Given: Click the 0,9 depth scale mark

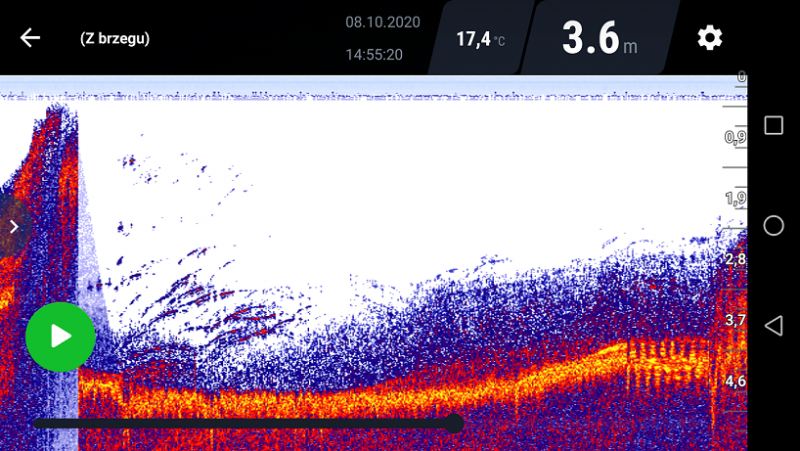Looking at the screenshot, I should 735,137.
